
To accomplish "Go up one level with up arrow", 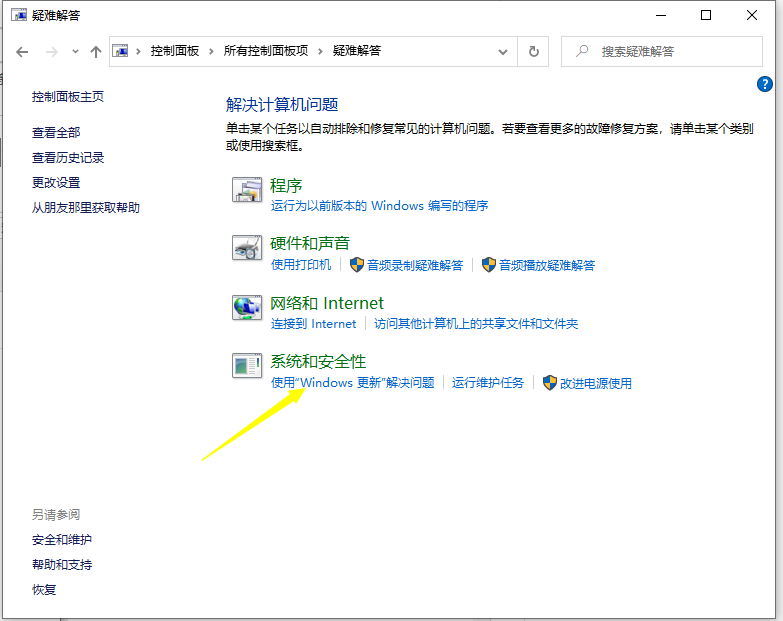I will click(x=95, y=51).
